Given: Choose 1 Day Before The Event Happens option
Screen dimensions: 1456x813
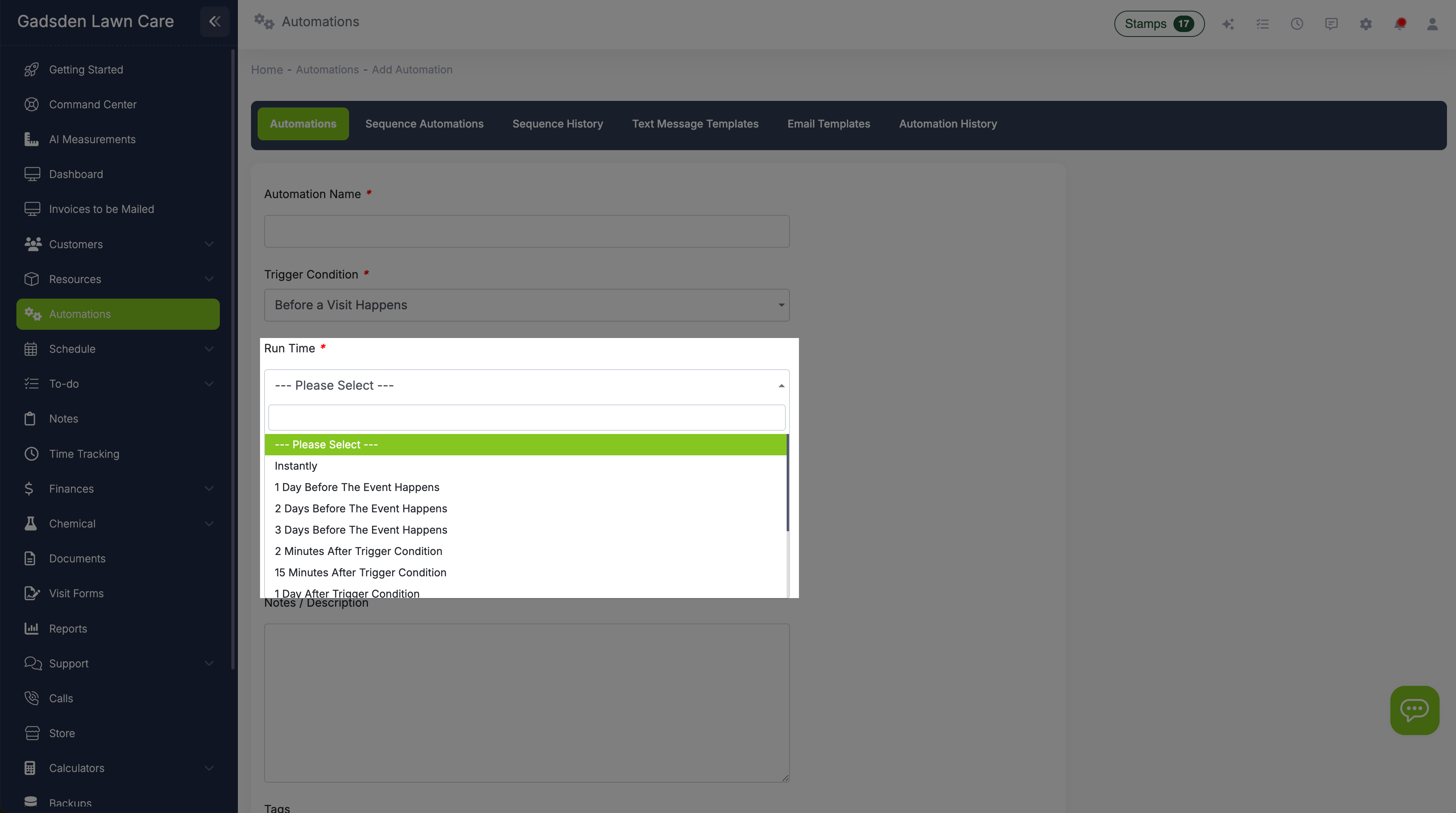Looking at the screenshot, I should coord(357,487).
